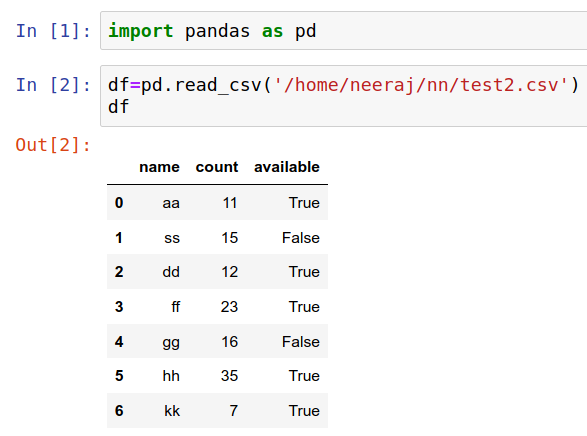This screenshot has width=587, height=436.
Task: Click the count value 7
Action: click(x=234, y=411)
